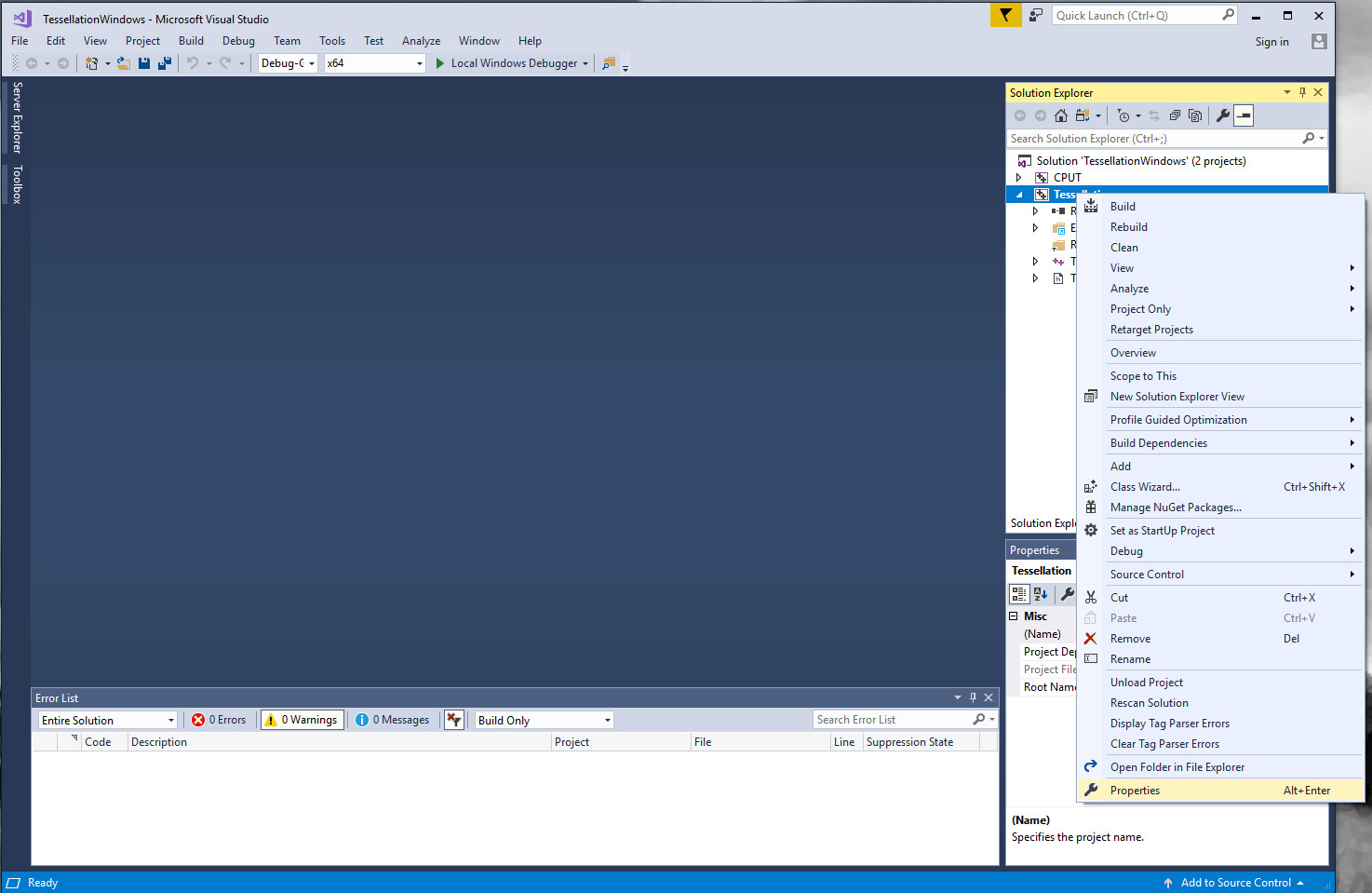The height and width of the screenshot is (893, 1372).
Task: Click the Undo arrow icon
Action: pos(193,63)
